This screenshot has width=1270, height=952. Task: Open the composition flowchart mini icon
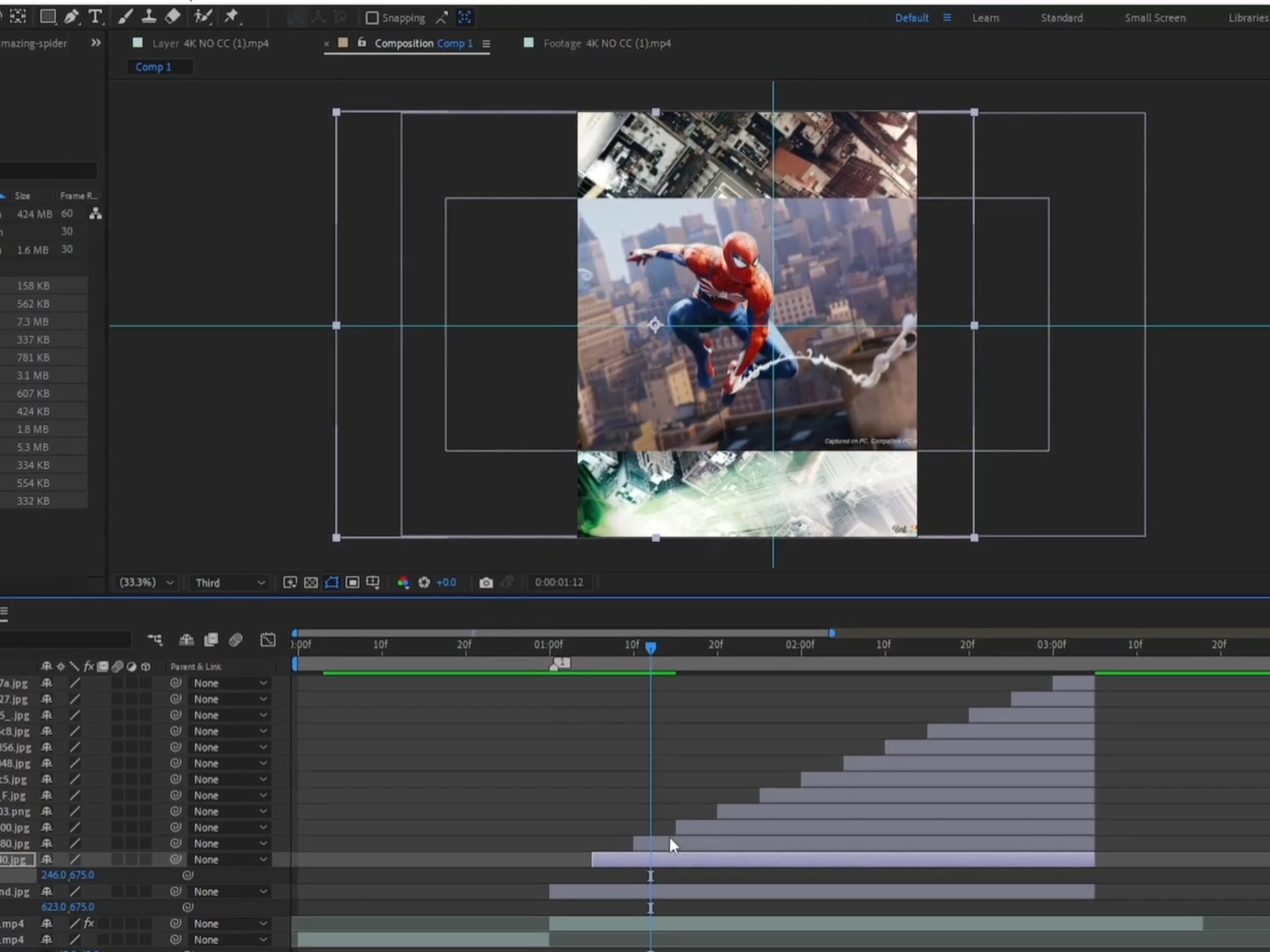(x=155, y=639)
